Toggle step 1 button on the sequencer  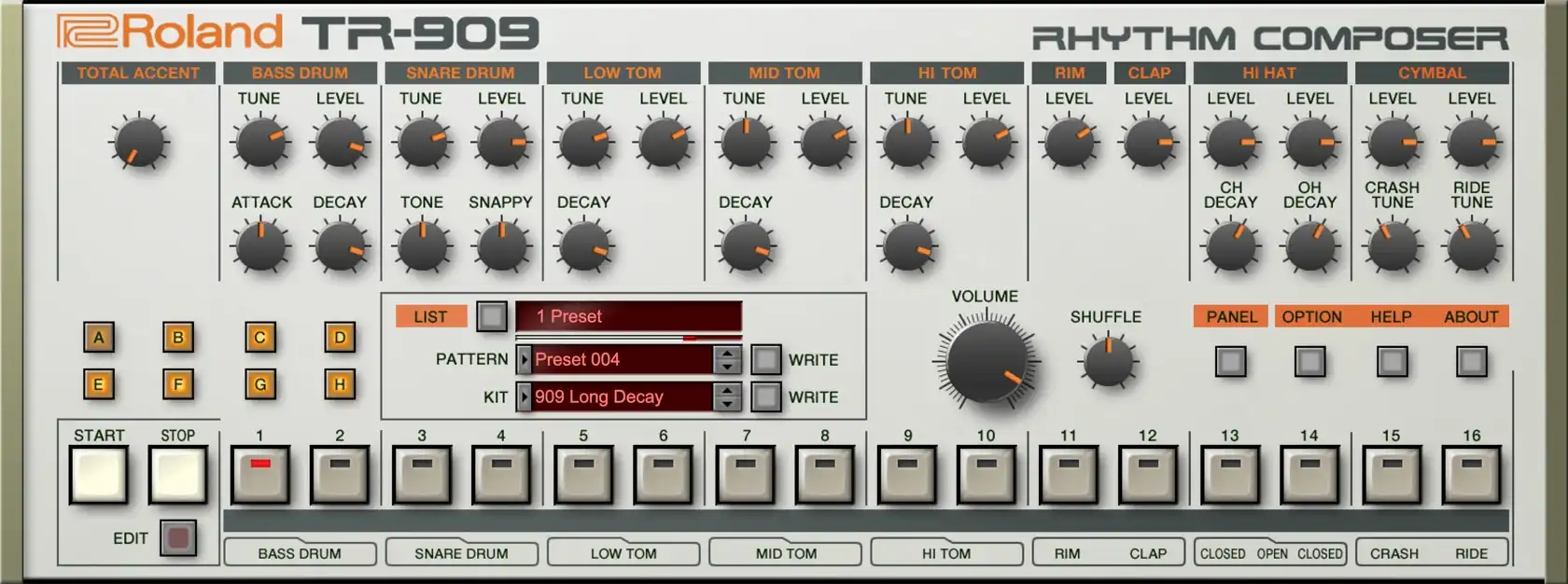point(260,474)
